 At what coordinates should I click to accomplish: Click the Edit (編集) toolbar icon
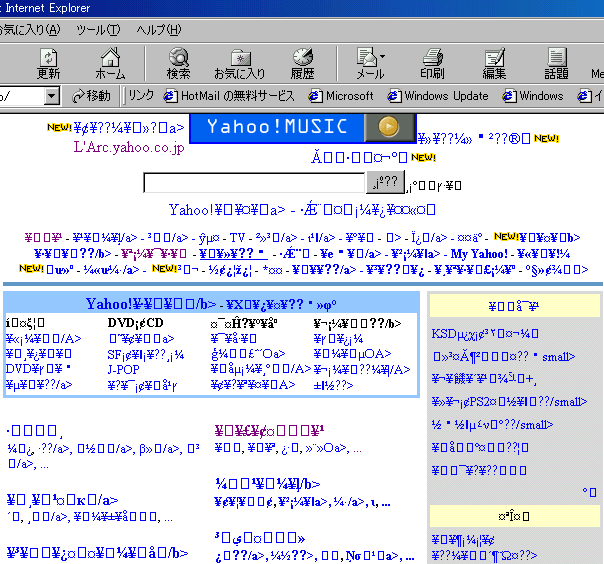click(494, 63)
